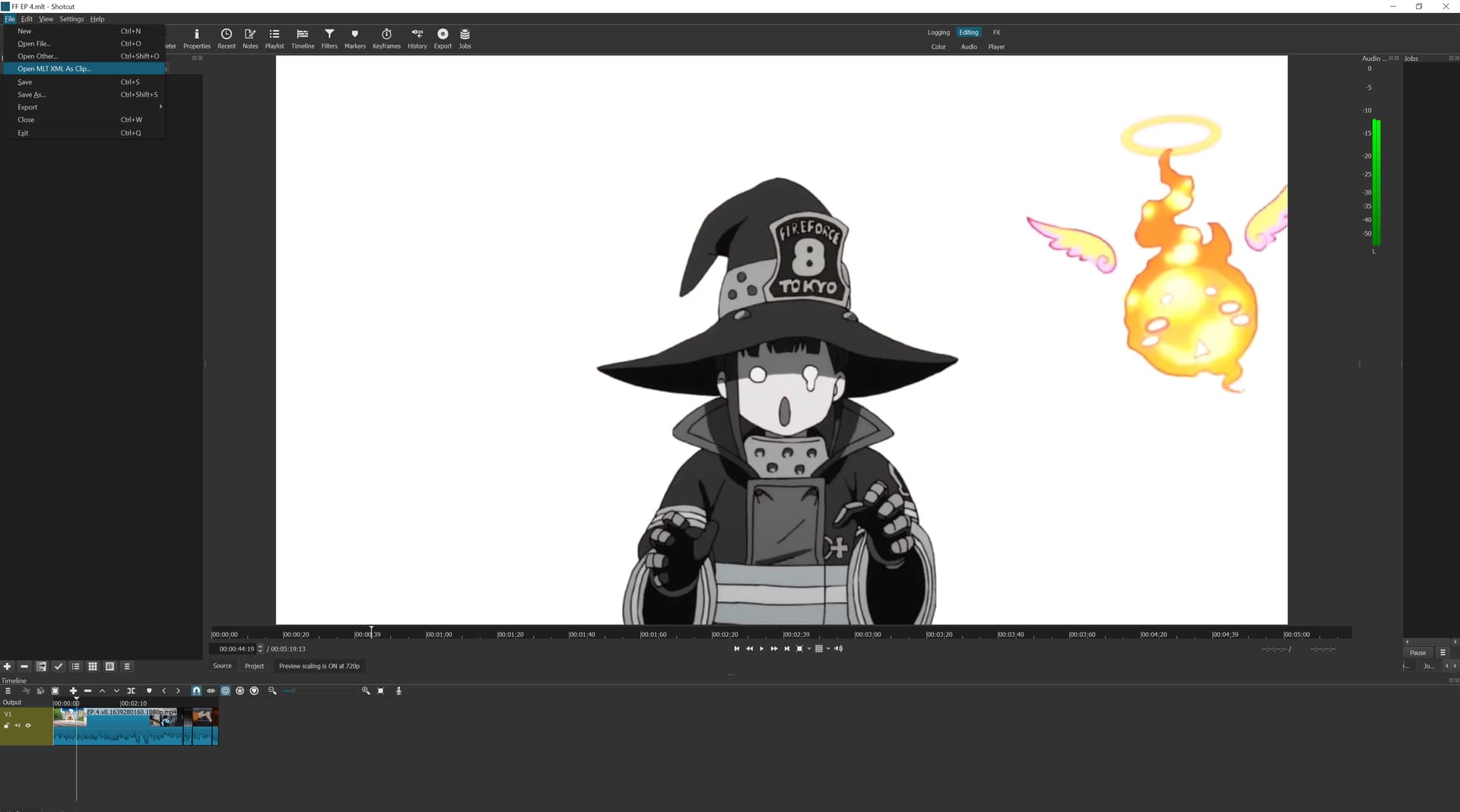Click the player volume speaker icon
1460x812 pixels.
pos(838,649)
